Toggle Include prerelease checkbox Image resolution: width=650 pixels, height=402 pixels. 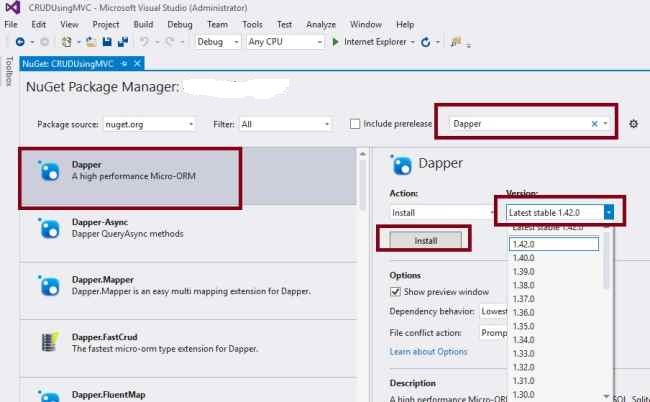point(355,124)
